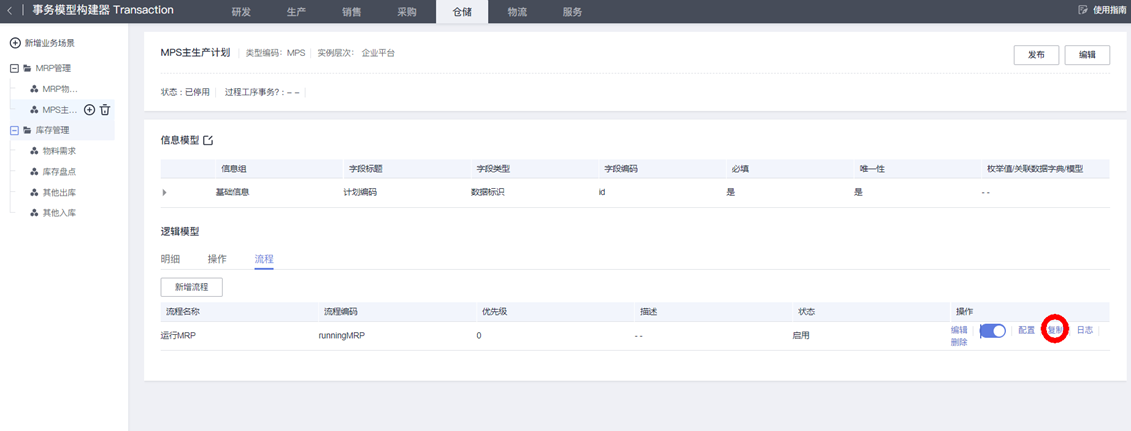Switch to the 明细 logic tab
Screen dimensions: 1131x431
pos(170,259)
